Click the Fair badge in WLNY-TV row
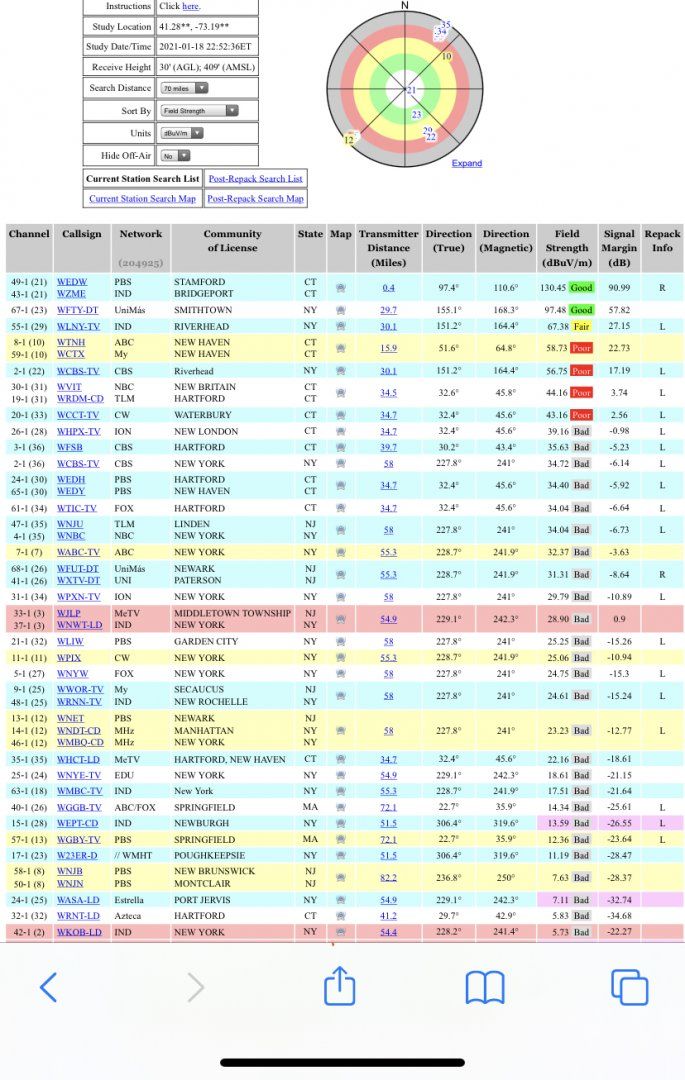Viewport: 685px width, 1080px height. pyautogui.click(x=581, y=326)
